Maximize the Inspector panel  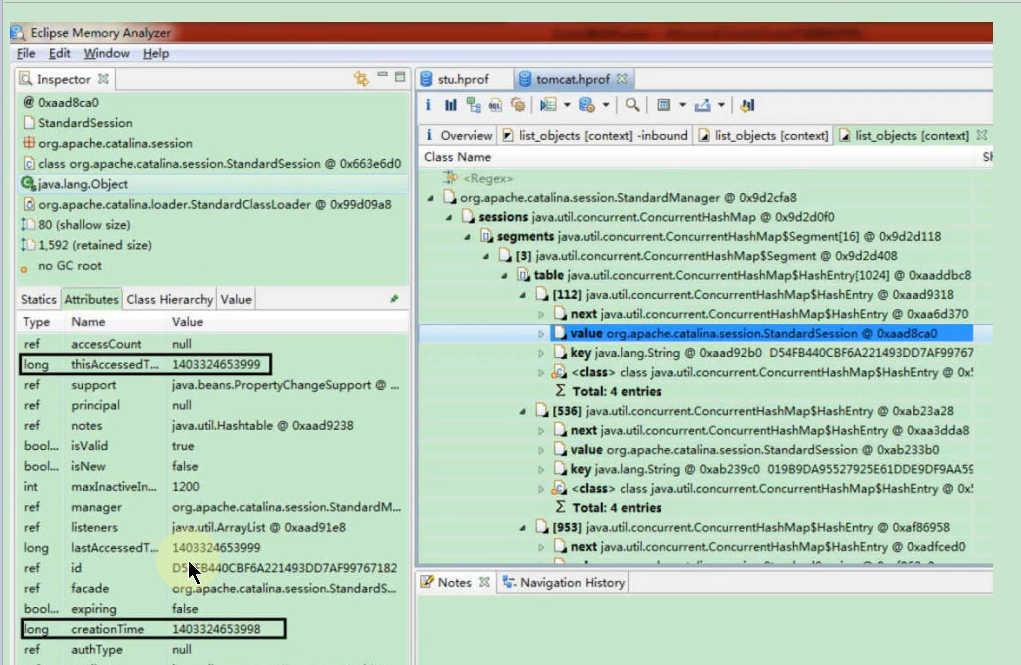click(400, 76)
